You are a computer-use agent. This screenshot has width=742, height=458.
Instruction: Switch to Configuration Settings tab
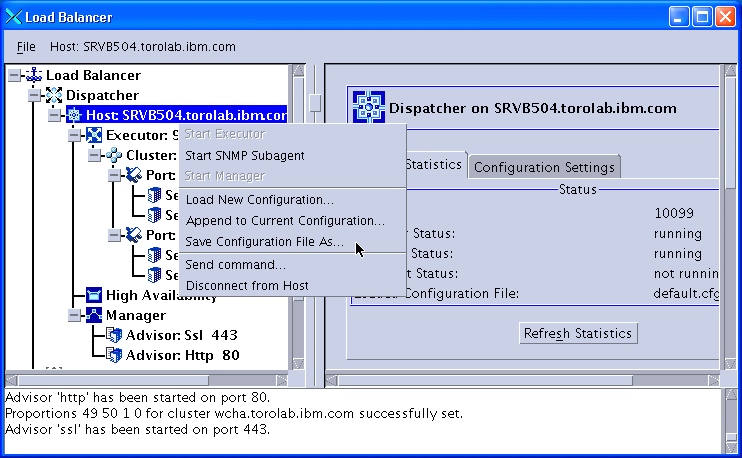point(544,167)
